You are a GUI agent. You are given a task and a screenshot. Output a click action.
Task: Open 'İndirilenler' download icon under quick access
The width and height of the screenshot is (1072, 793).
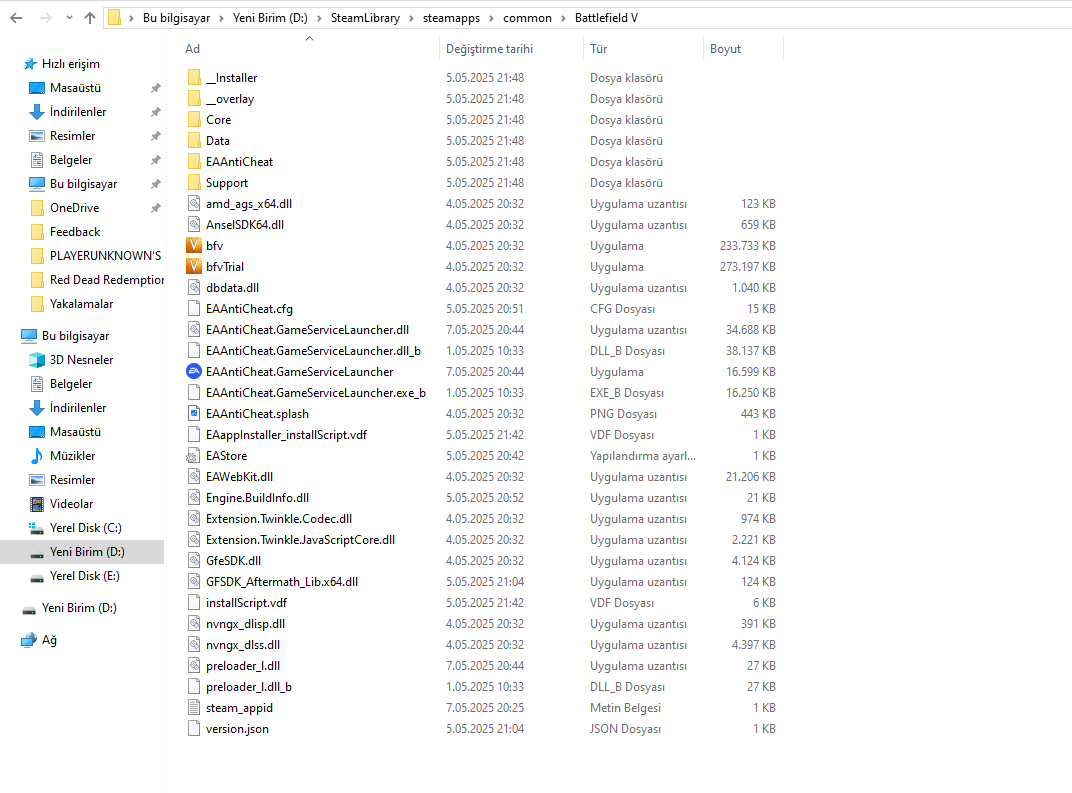37,111
